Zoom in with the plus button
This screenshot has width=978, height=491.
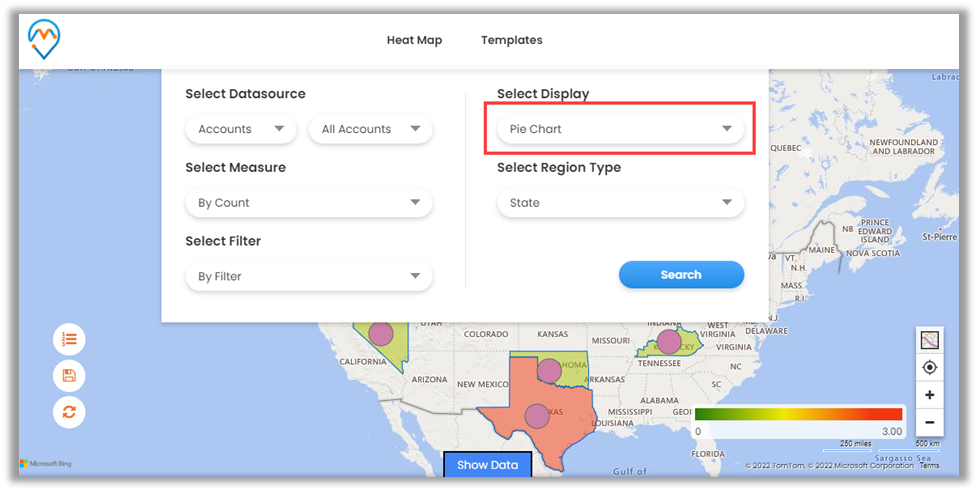929,395
